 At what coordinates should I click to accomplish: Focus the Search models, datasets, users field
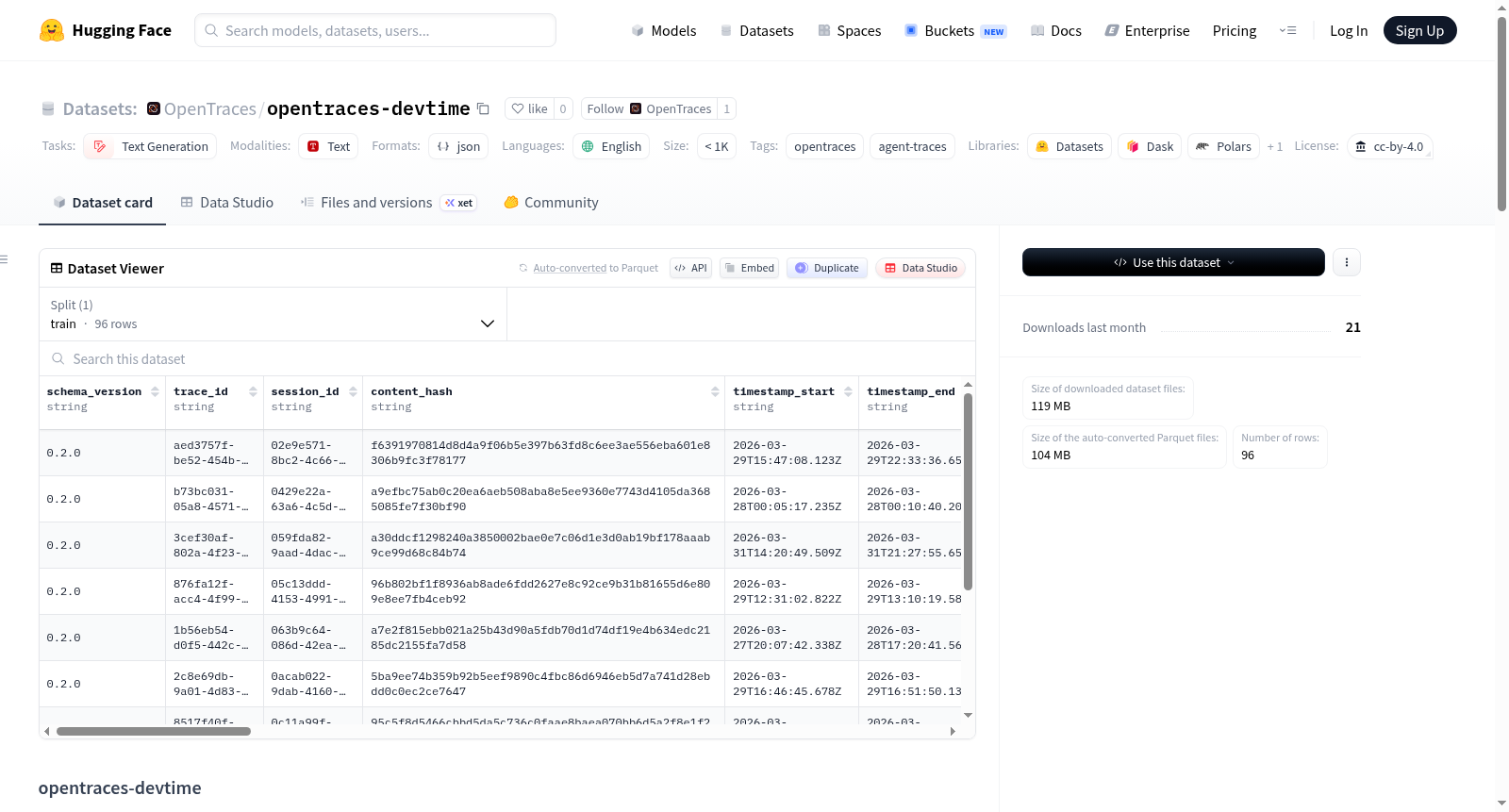[375, 30]
